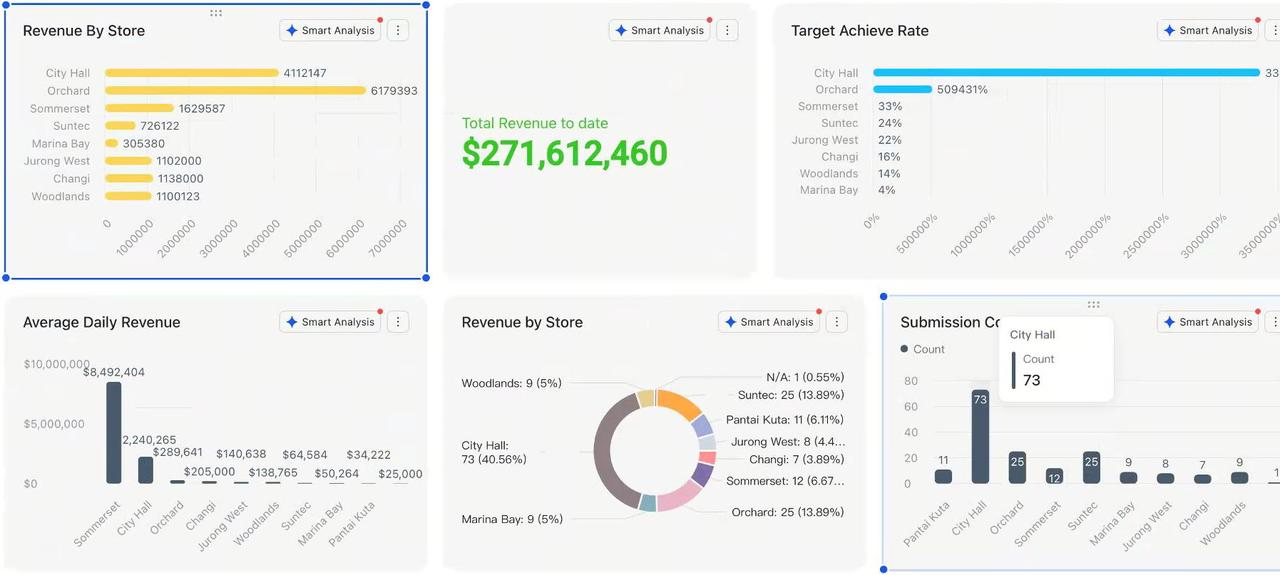Toggle the Count legend in Submission chart
Viewport: 1280px width, 575px height.
click(x=922, y=349)
